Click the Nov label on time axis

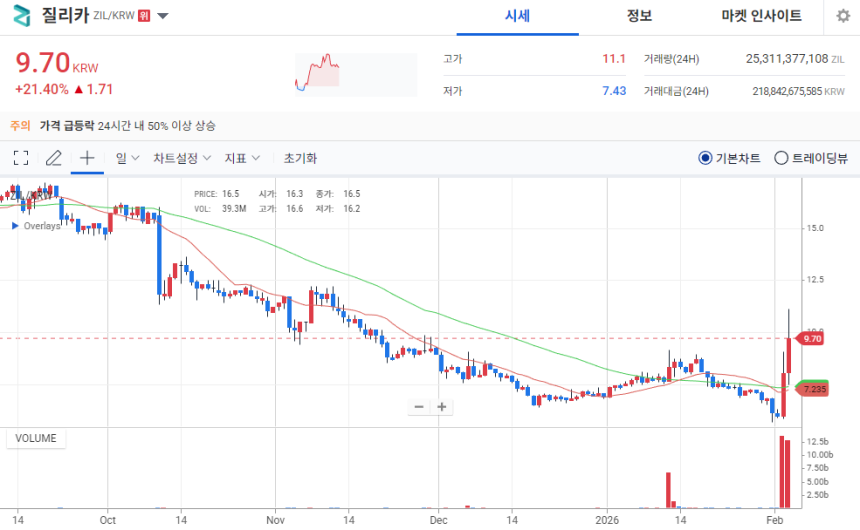(275, 520)
